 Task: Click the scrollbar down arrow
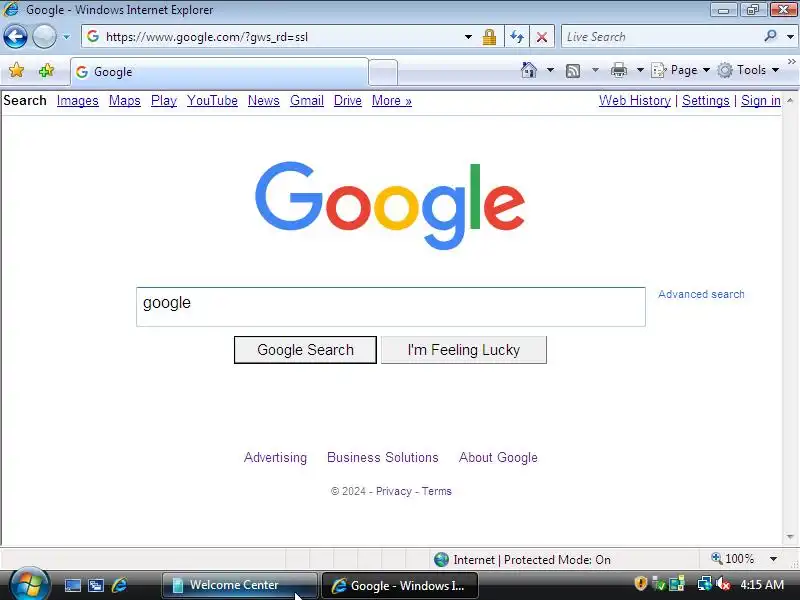click(x=790, y=537)
